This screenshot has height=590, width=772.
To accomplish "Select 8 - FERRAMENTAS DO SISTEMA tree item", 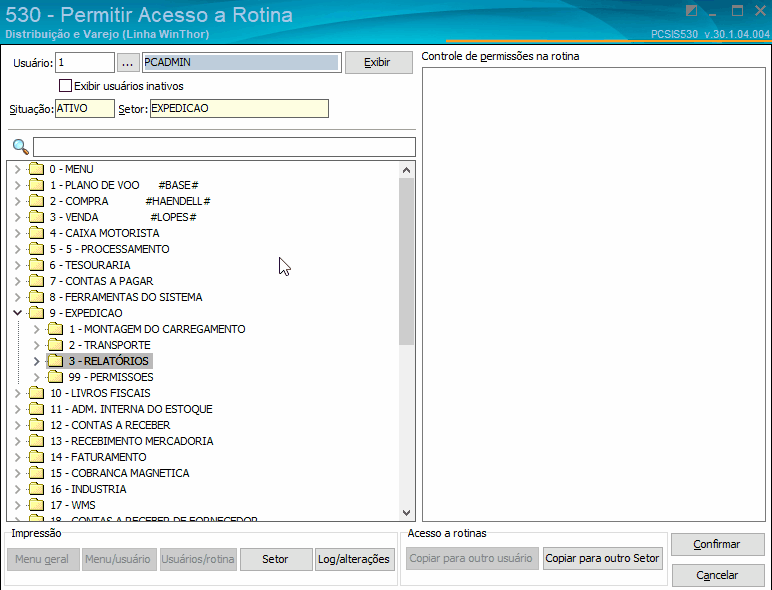I will (126, 297).
